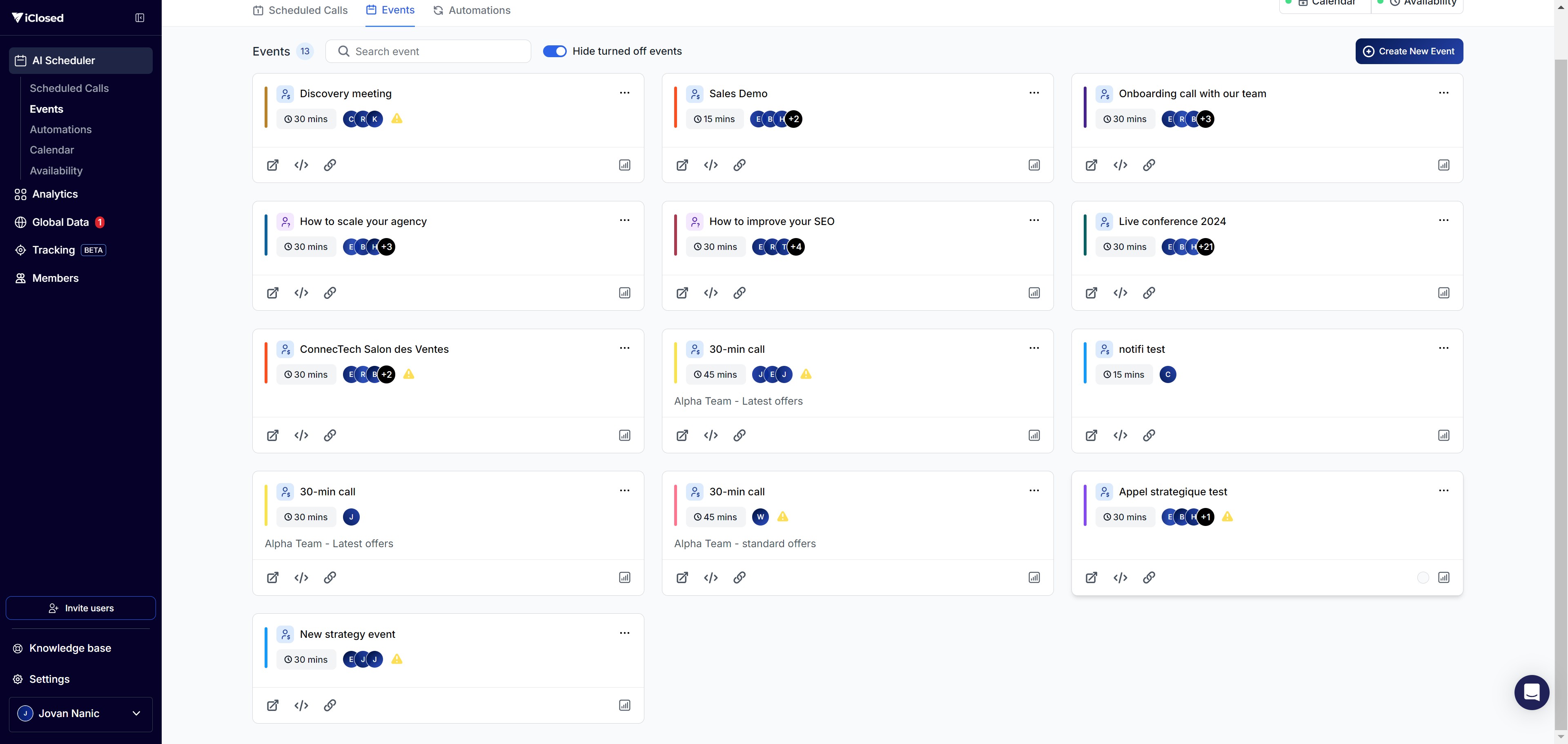
Task: Open three-dot menu on Appel strategique test
Action: (x=1443, y=491)
